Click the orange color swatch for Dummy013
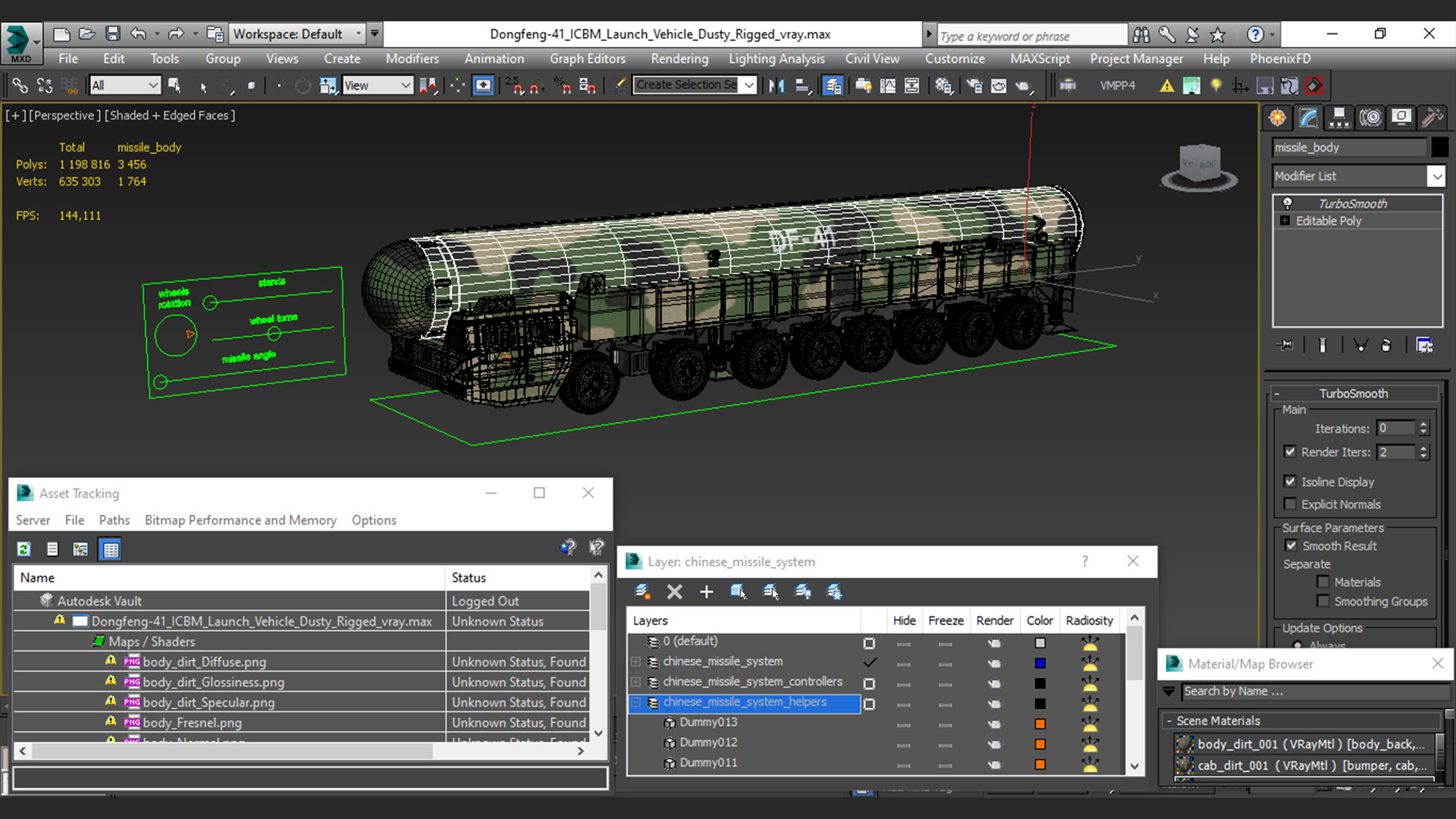The width and height of the screenshot is (1456, 819). pyautogui.click(x=1040, y=723)
